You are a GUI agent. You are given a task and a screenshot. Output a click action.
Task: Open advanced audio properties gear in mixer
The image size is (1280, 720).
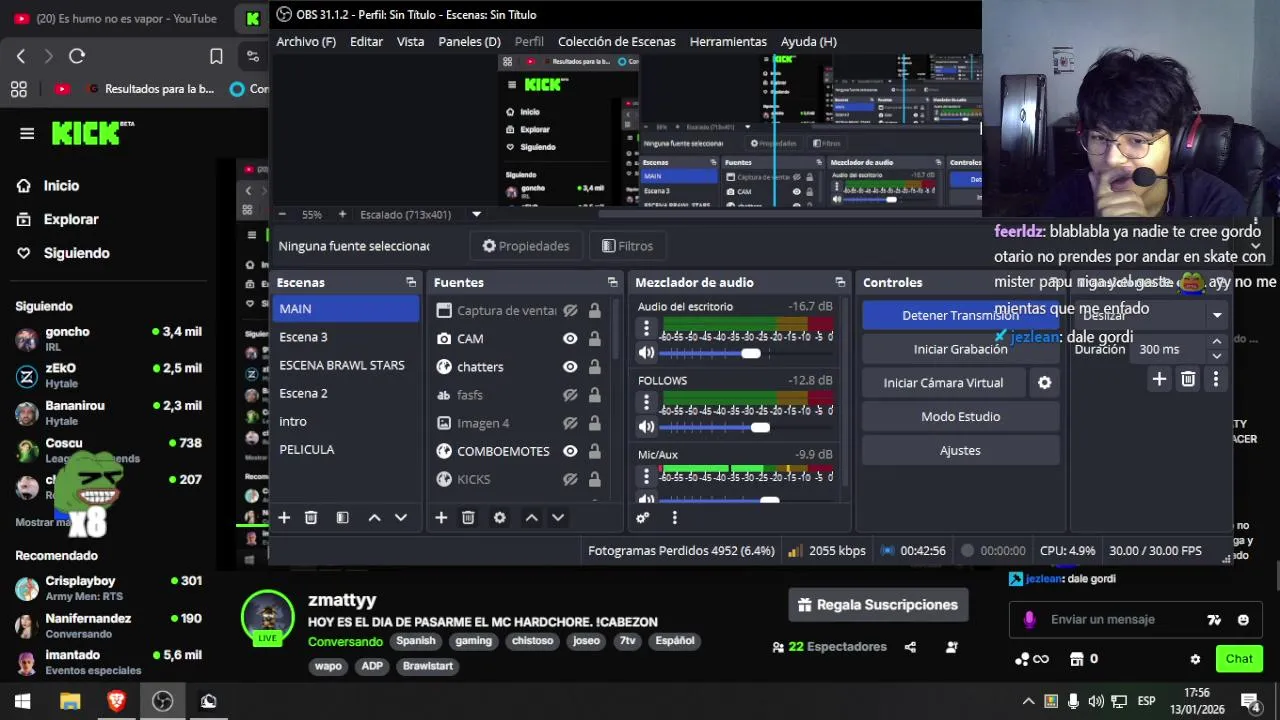pos(643,517)
